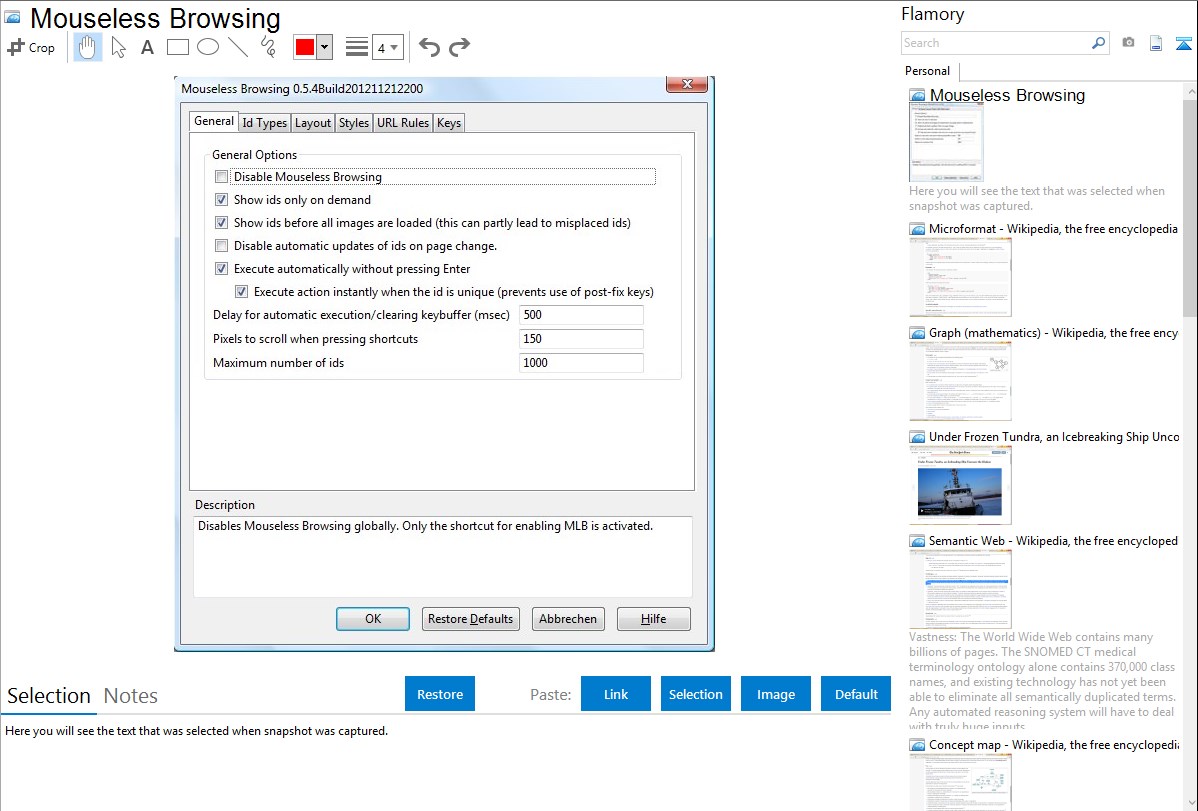Open Semantic Web snapshot thumbnail

(960, 589)
